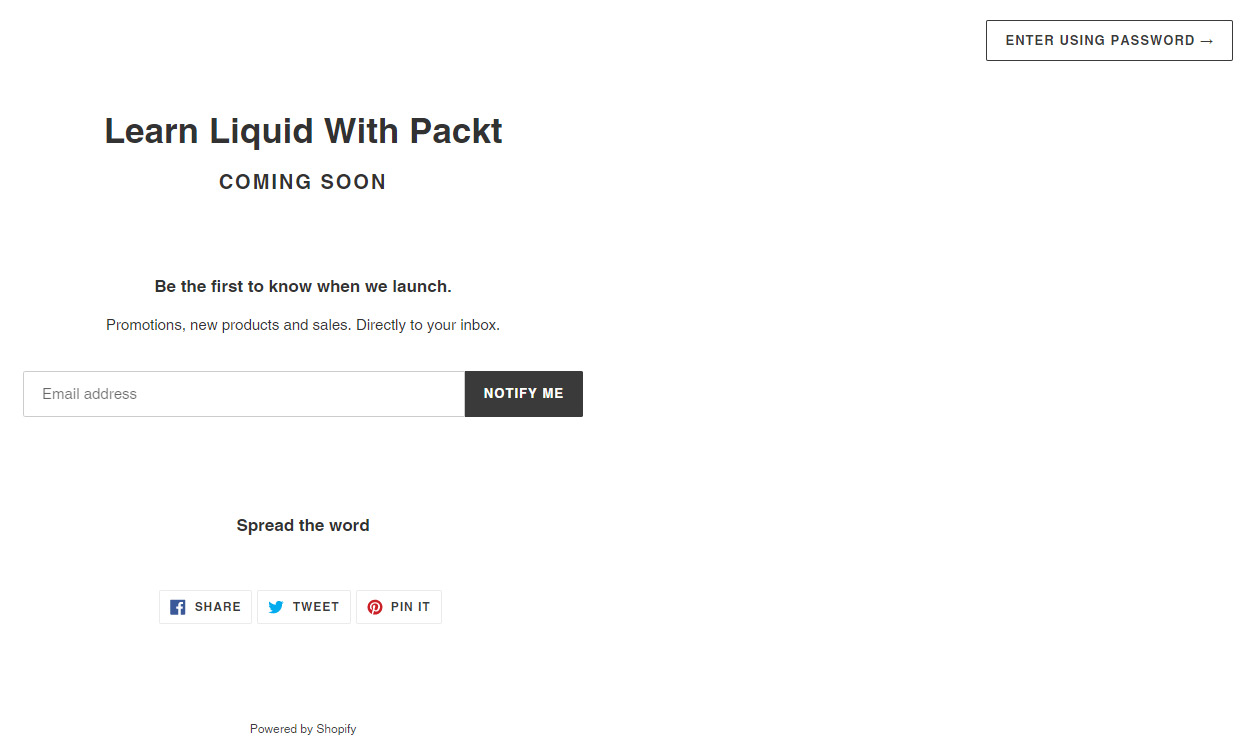This screenshot has width=1256, height=755.
Task: Click the Spread the word heading
Action: pyautogui.click(x=303, y=525)
